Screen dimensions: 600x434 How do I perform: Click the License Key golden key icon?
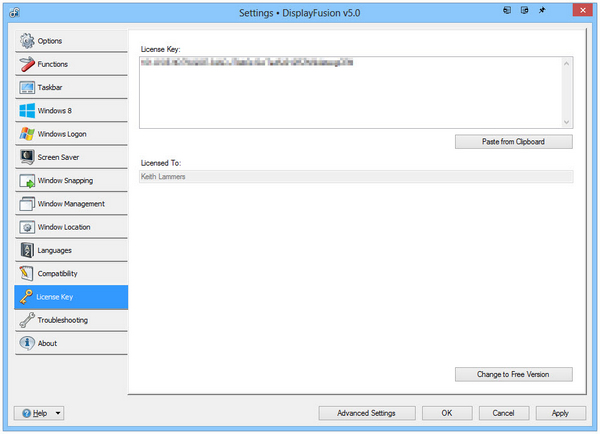pos(26,297)
